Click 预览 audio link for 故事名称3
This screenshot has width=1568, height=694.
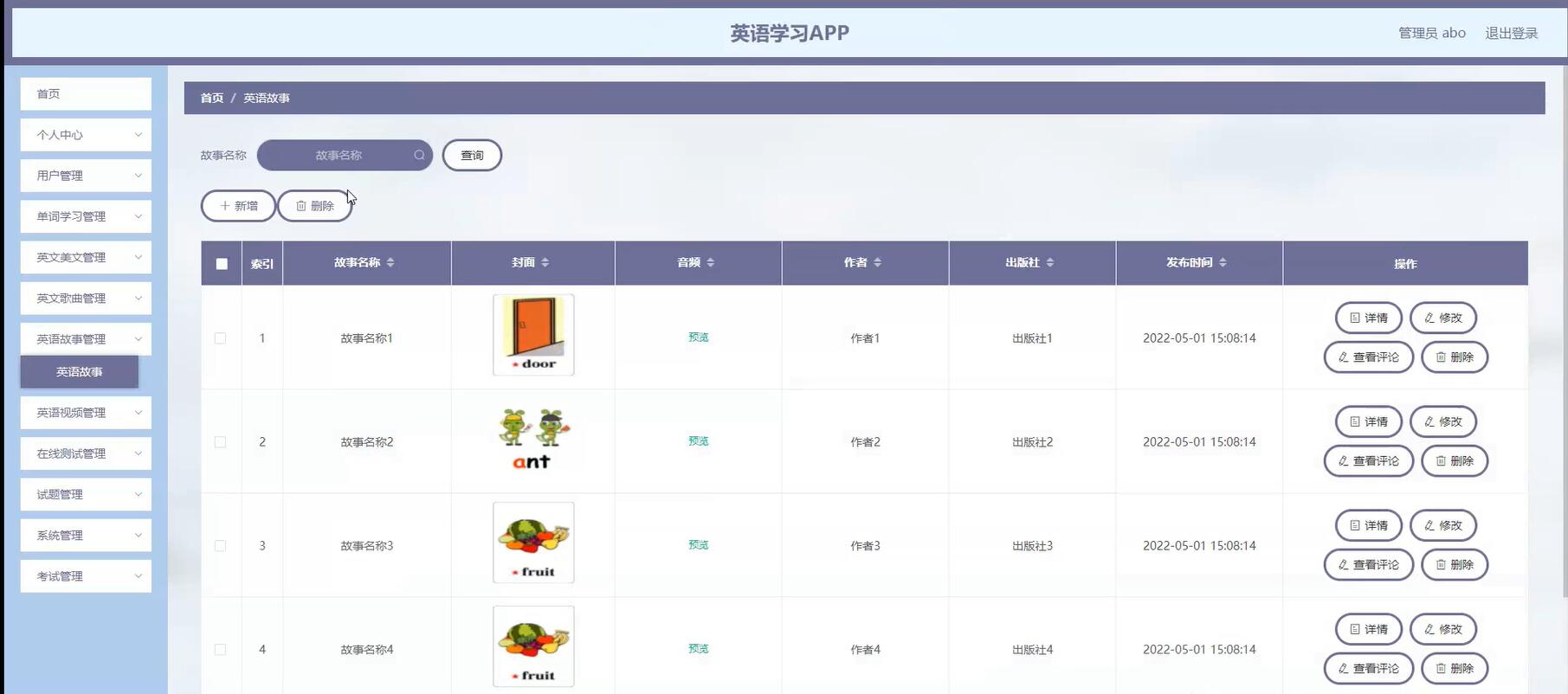[699, 545]
